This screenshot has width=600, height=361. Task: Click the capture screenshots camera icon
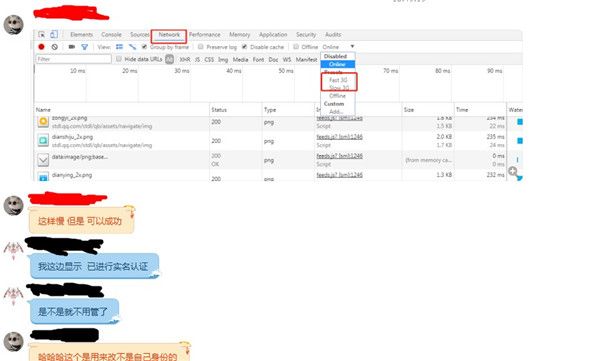(x=72, y=47)
